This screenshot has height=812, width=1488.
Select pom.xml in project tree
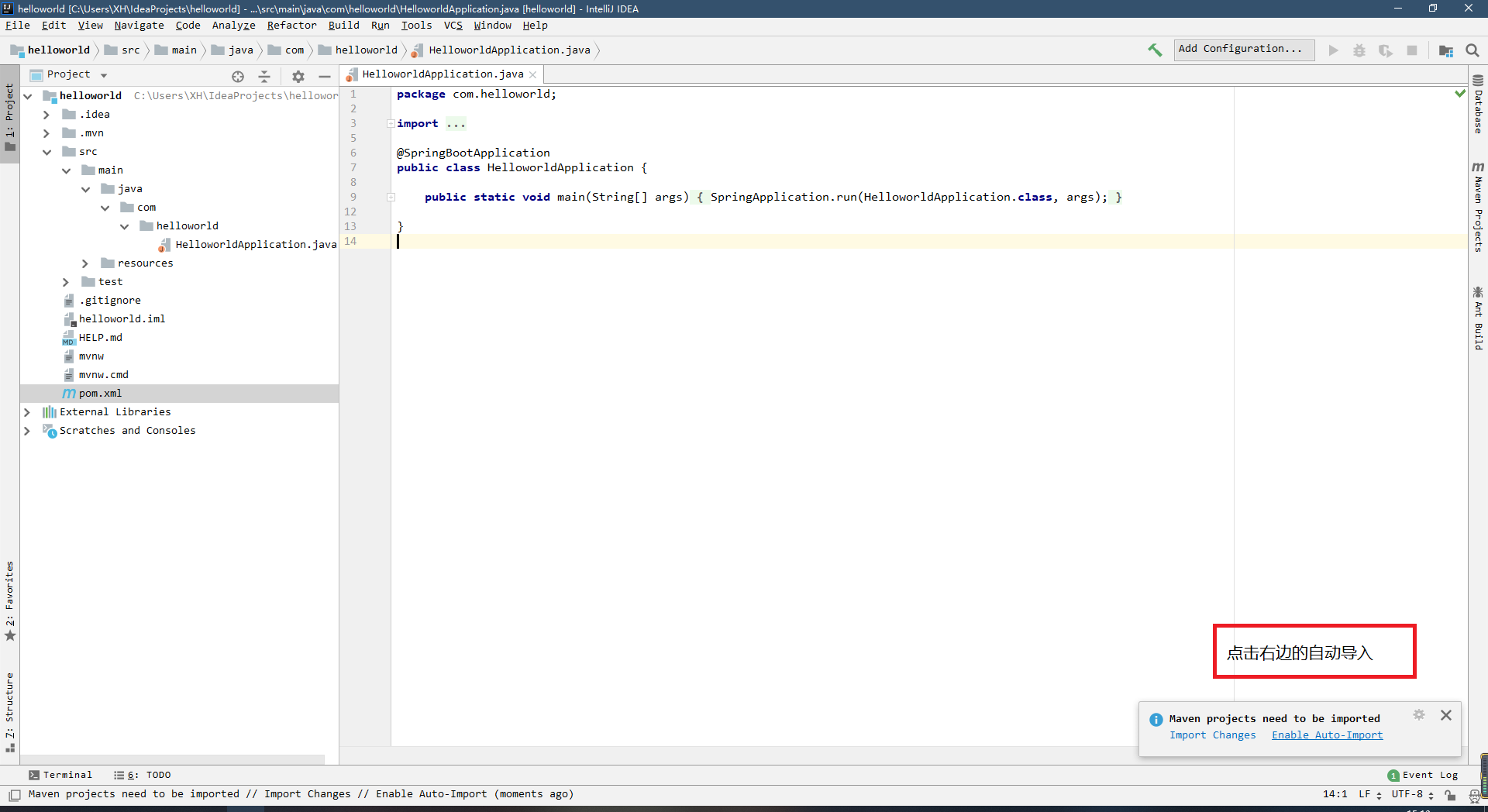(x=100, y=394)
